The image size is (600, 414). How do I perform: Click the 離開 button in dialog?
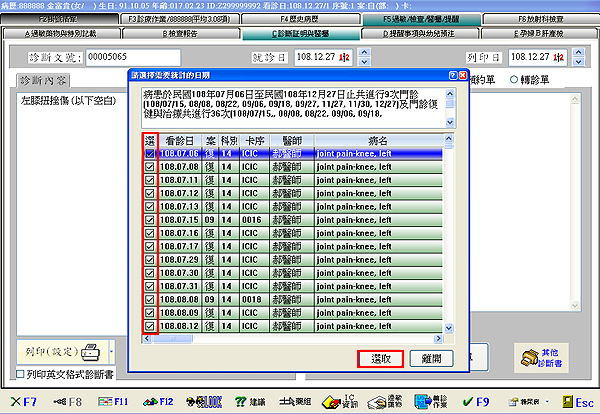[x=431, y=358]
